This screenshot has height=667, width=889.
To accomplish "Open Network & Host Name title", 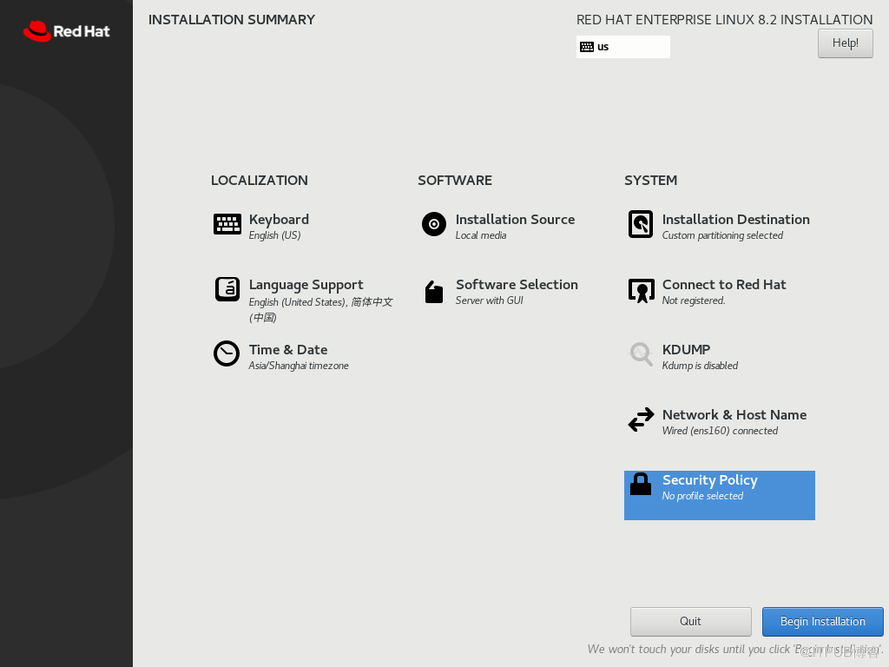I will 734,415.
